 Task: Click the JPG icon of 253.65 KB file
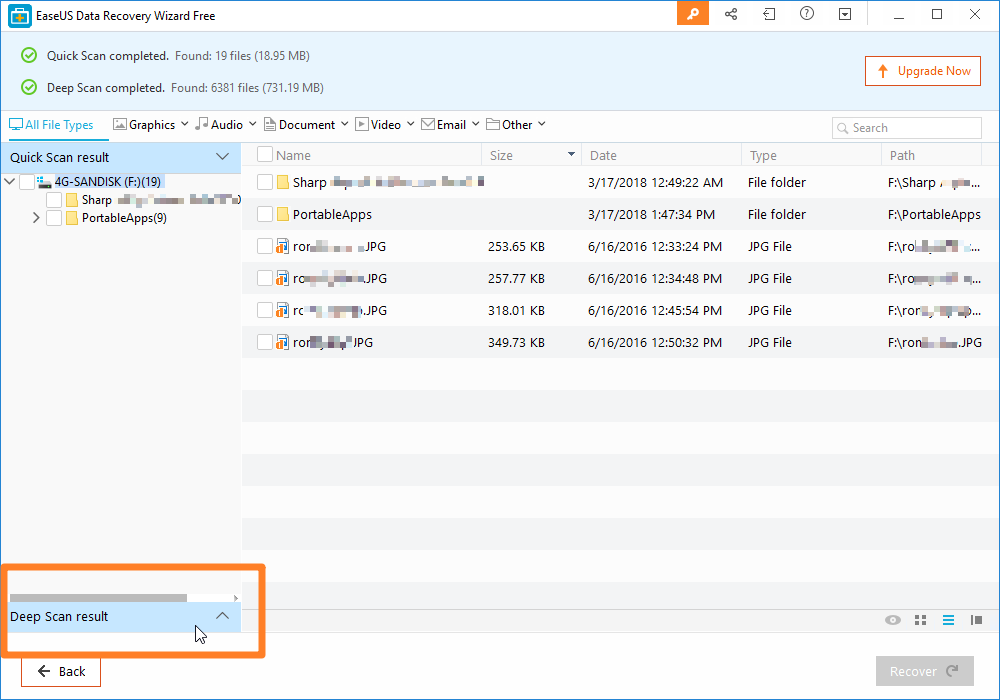pyautogui.click(x=282, y=246)
